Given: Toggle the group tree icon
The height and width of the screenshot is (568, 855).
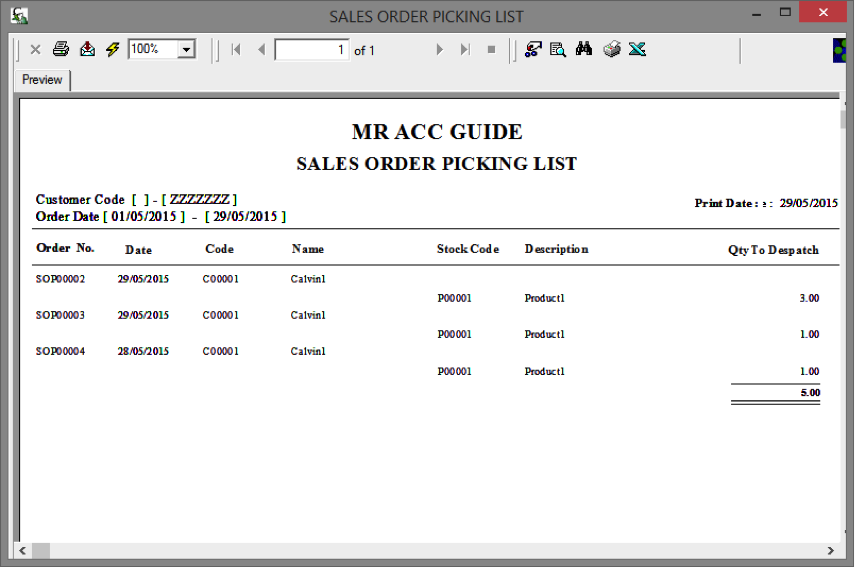Looking at the screenshot, I should [533, 49].
